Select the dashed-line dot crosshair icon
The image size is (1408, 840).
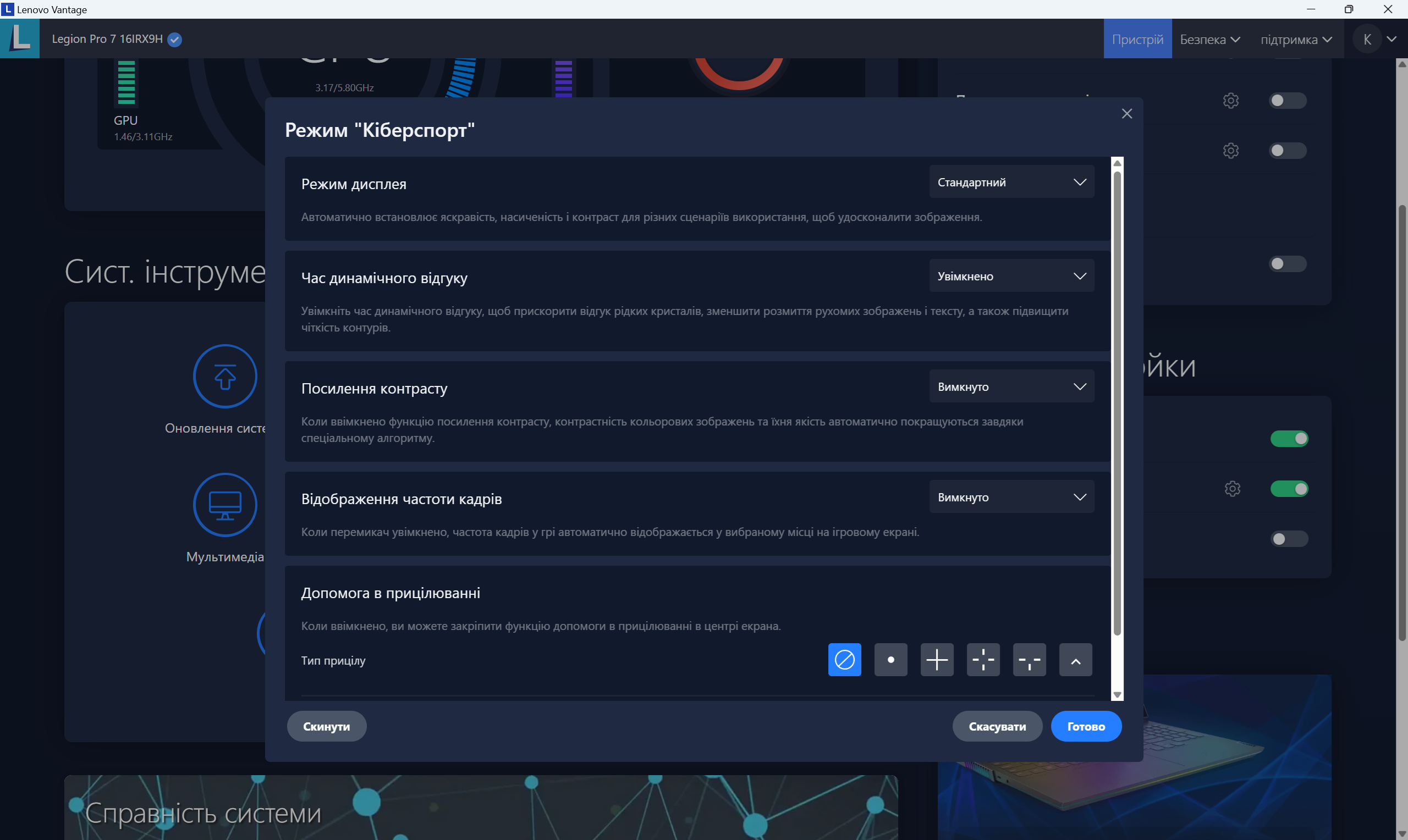[1028, 660]
